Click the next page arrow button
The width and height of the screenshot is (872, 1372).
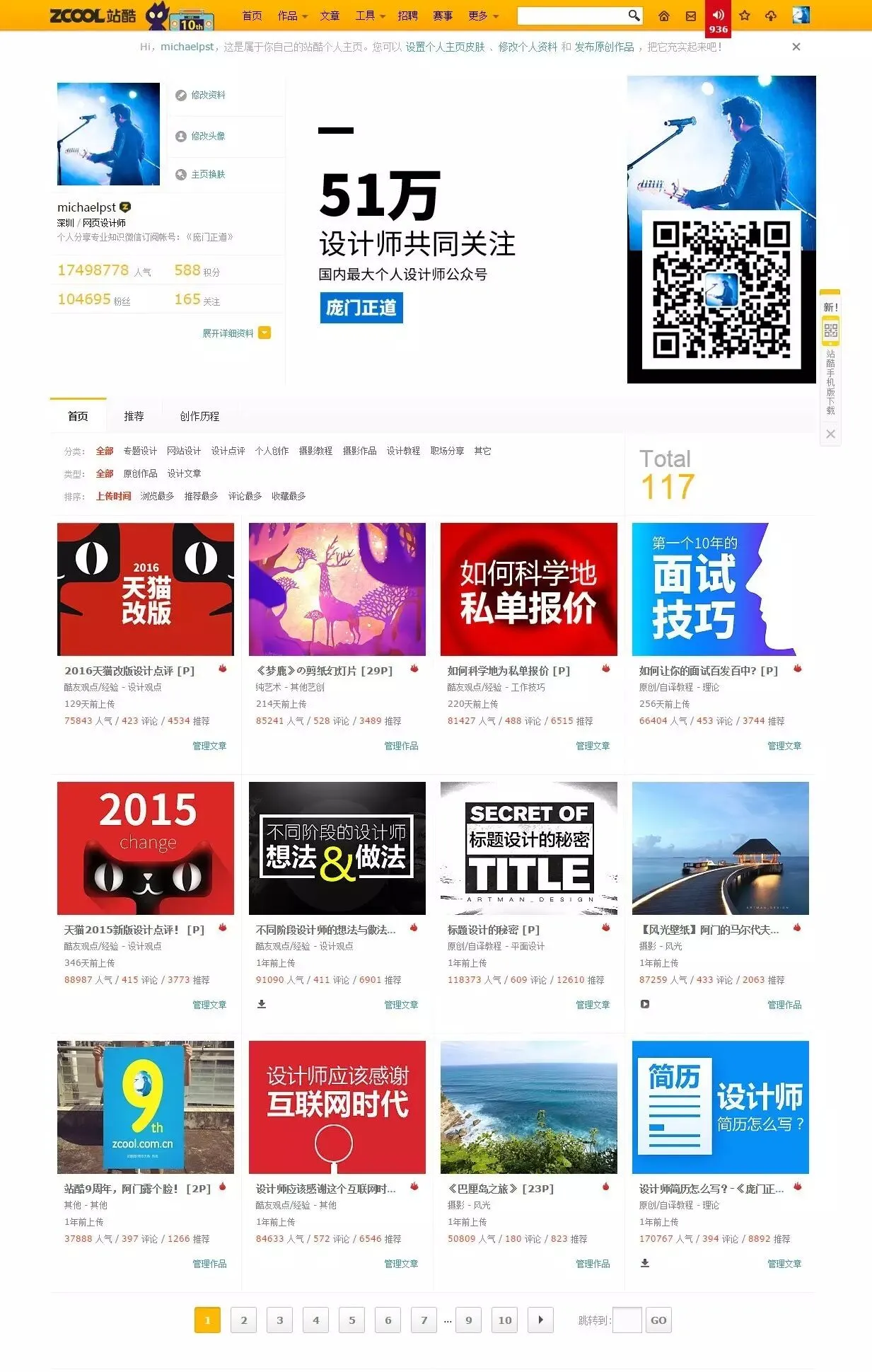click(x=540, y=1320)
